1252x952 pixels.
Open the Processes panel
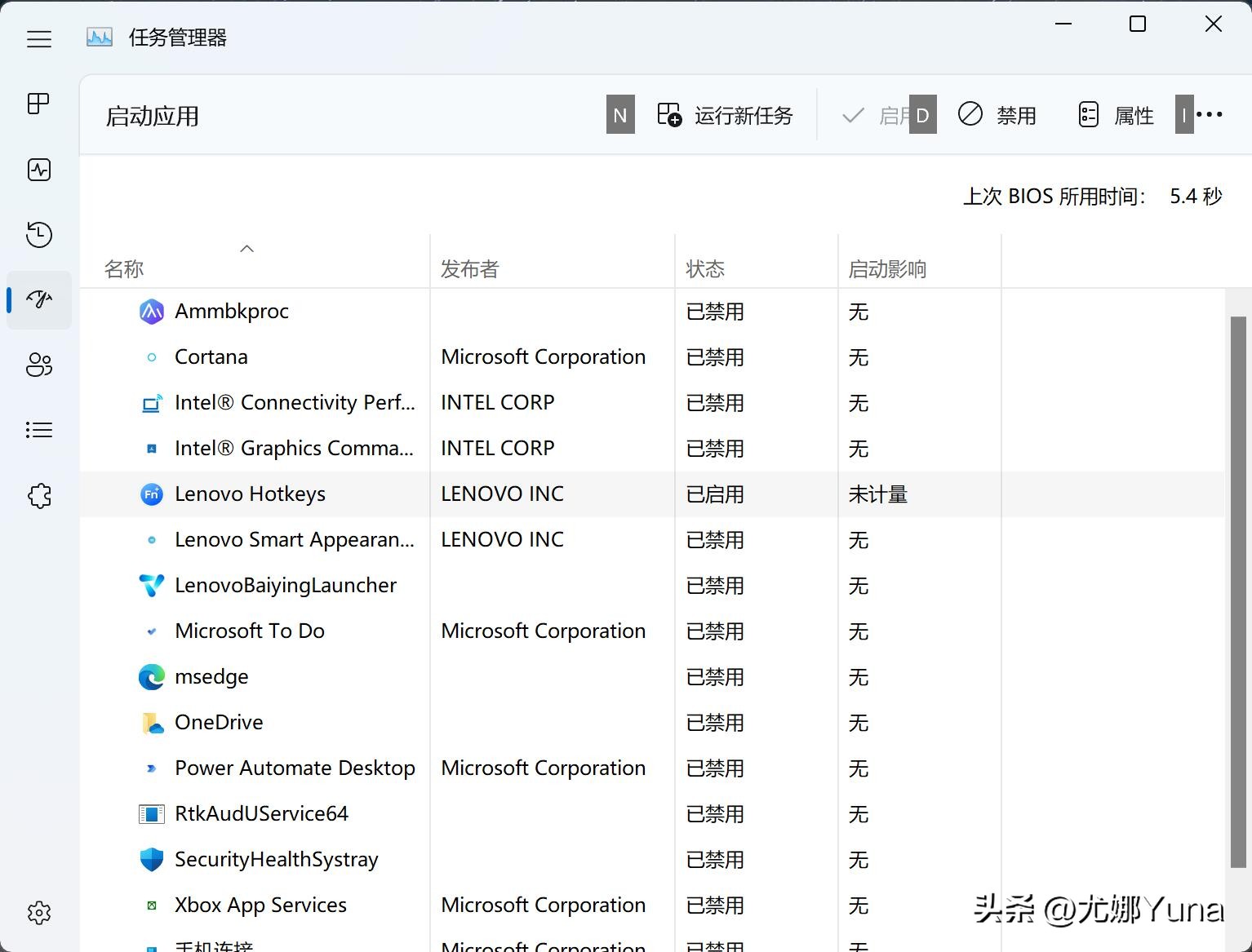tap(38, 104)
